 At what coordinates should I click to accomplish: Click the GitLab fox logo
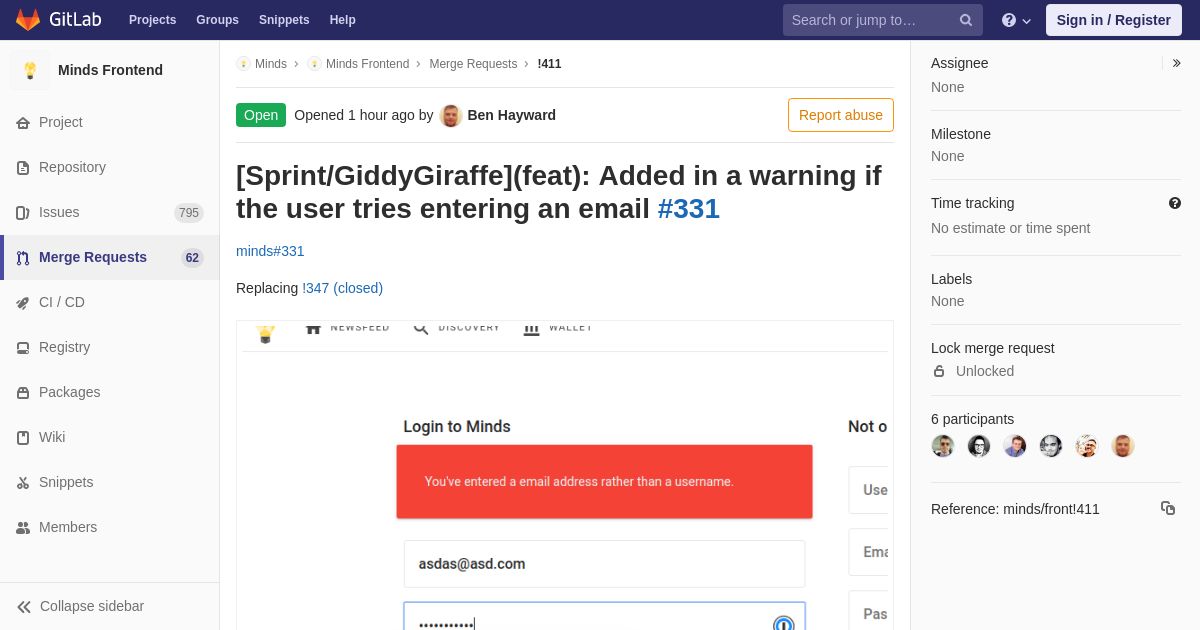pyautogui.click(x=28, y=20)
